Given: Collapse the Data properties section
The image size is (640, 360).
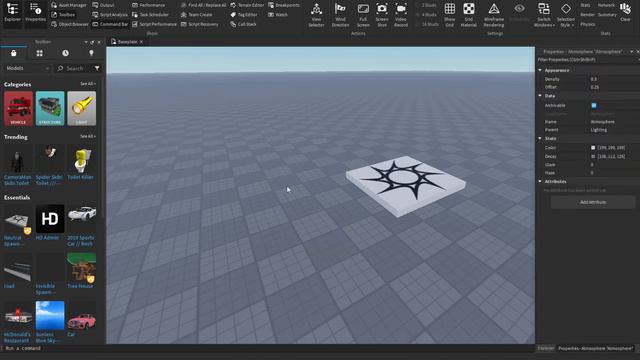Looking at the screenshot, I should [x=540, y=96].
